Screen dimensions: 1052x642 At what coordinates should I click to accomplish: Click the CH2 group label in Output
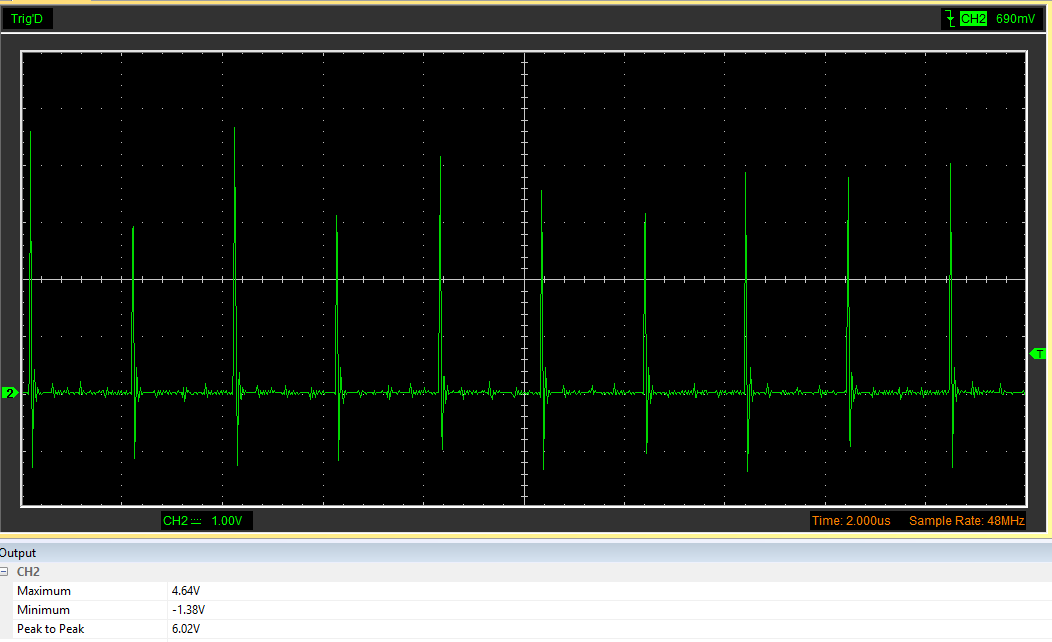point(28,572)
